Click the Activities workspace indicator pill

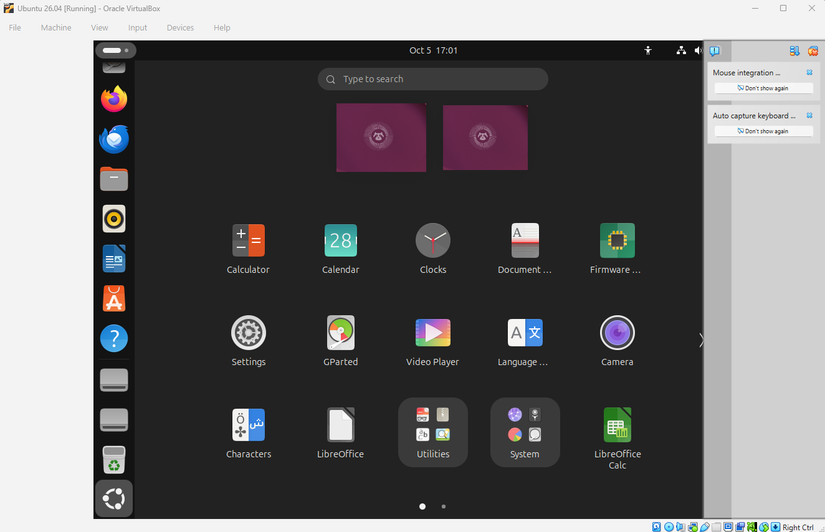[x=116, y=51]
